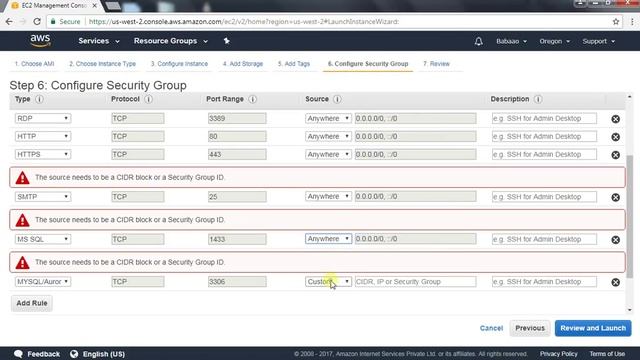Select step 6 Configure Security Group tab
This screenshot has height=360, width=640.
click(368, 64)
